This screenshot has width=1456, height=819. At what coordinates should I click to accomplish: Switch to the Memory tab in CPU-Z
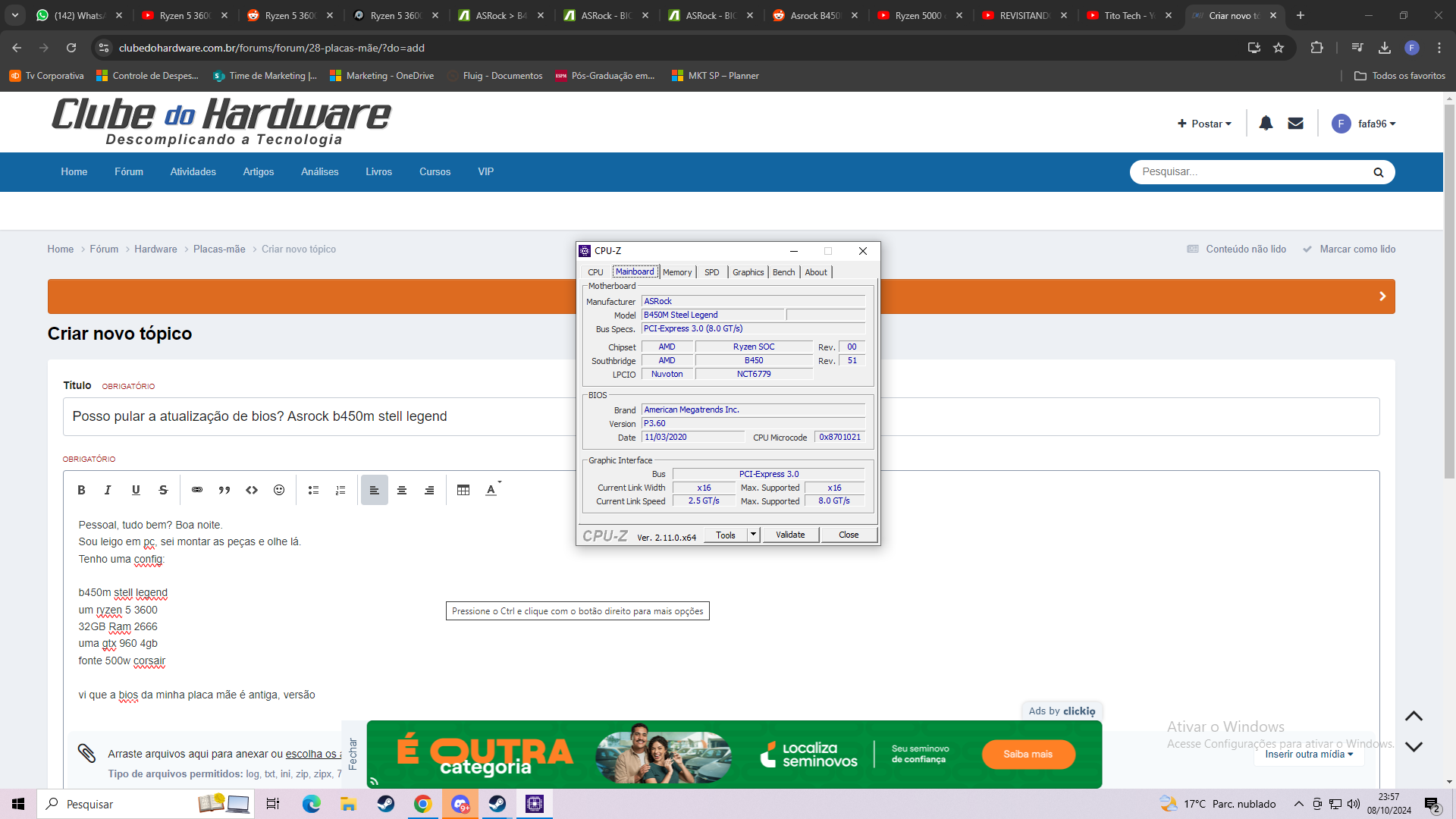[x=677, y=272]
